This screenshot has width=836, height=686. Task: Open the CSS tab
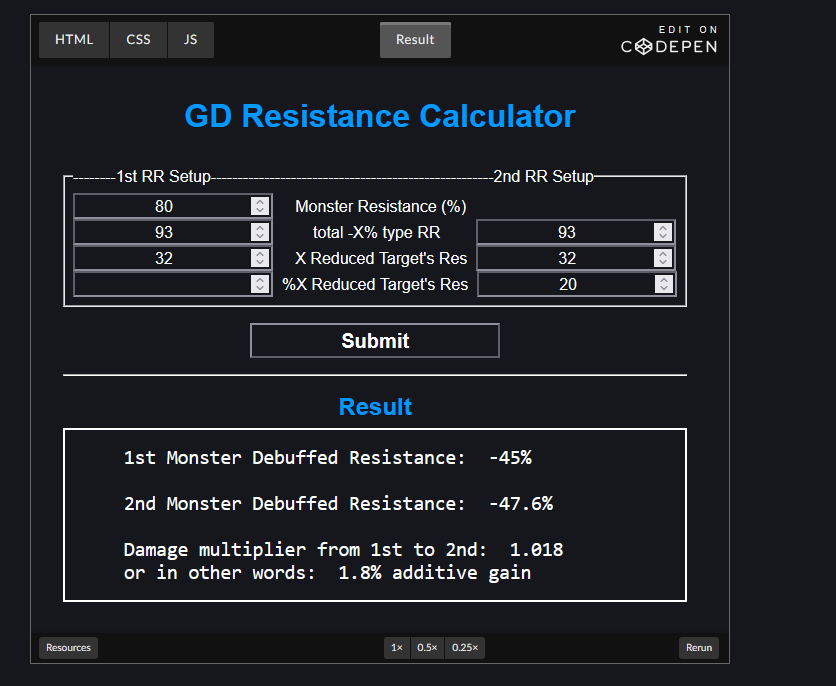click(x=139, y=40)
